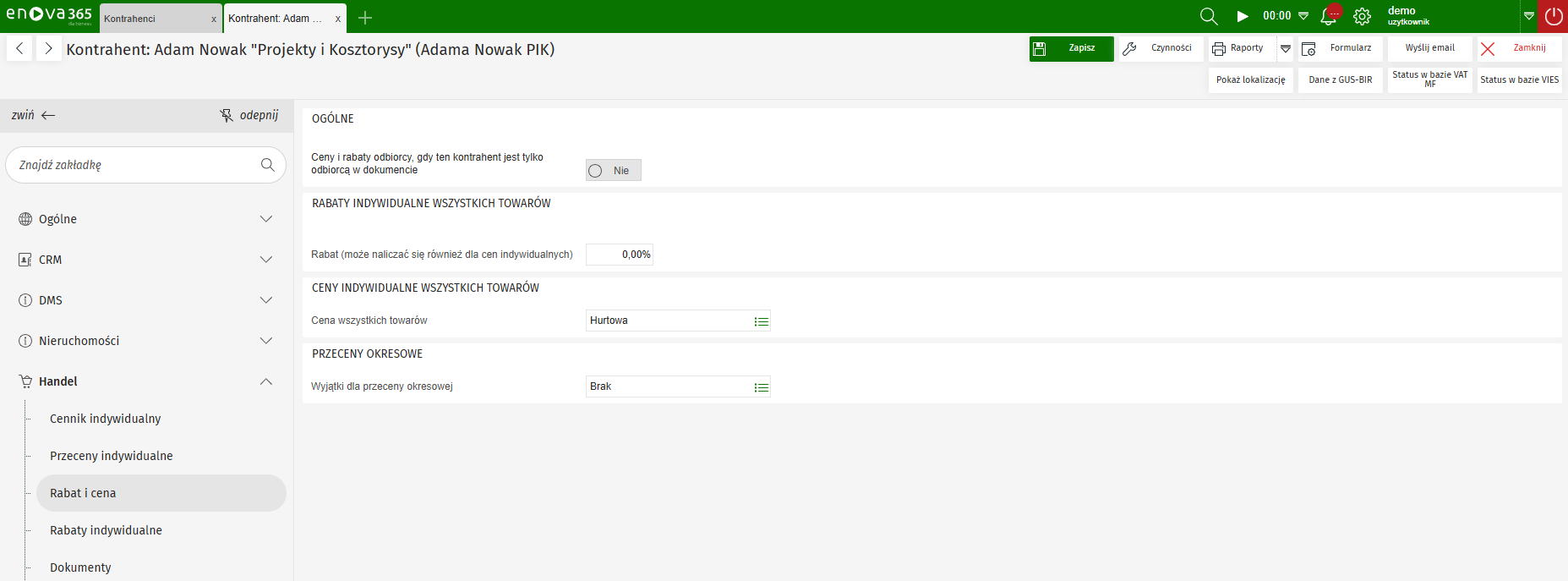This screenshot has height=581, width=1568.
Task: Open settings gear icon
Action: point(1362,16)
